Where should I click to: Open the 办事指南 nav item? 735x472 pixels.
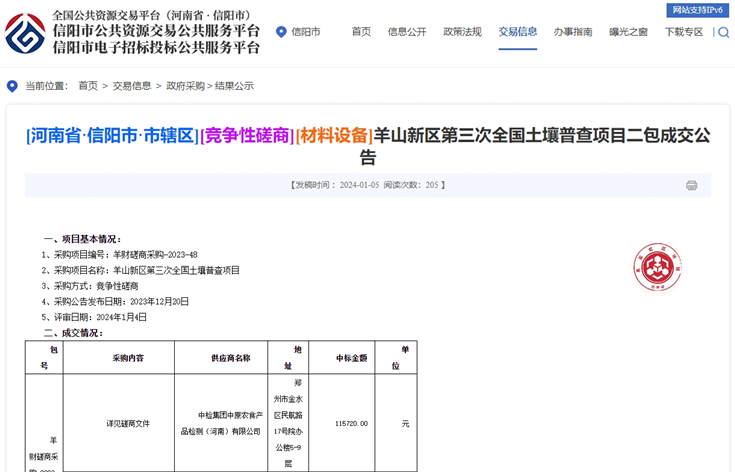coord(573,32)
